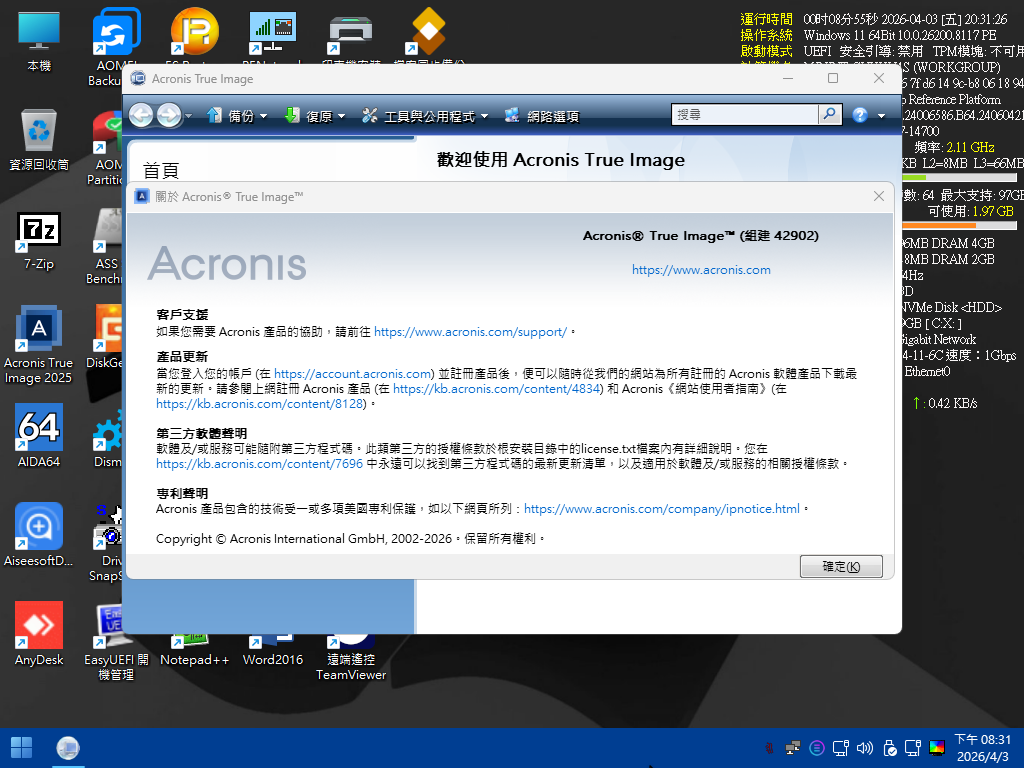Viewport: 1024px width, 768px height.
Task: Click the Back navigation arrow in Acronis
Action: 142,115
